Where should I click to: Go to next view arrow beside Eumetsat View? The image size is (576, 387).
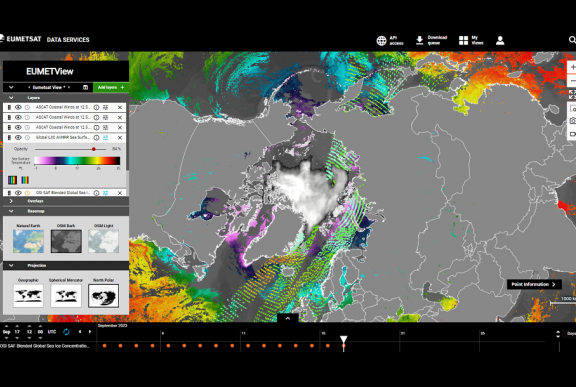pos(69,87)
